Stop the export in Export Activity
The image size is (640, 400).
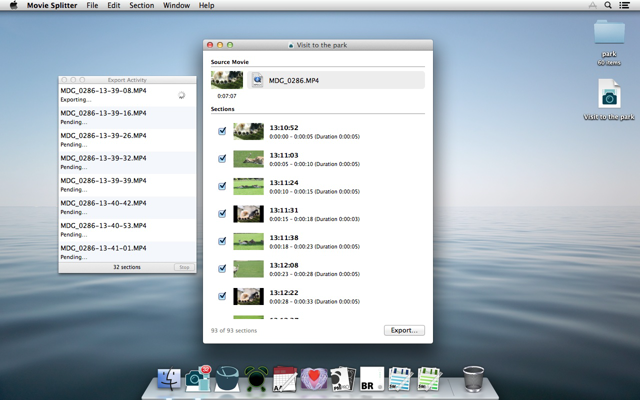click(x=184, y=267)
